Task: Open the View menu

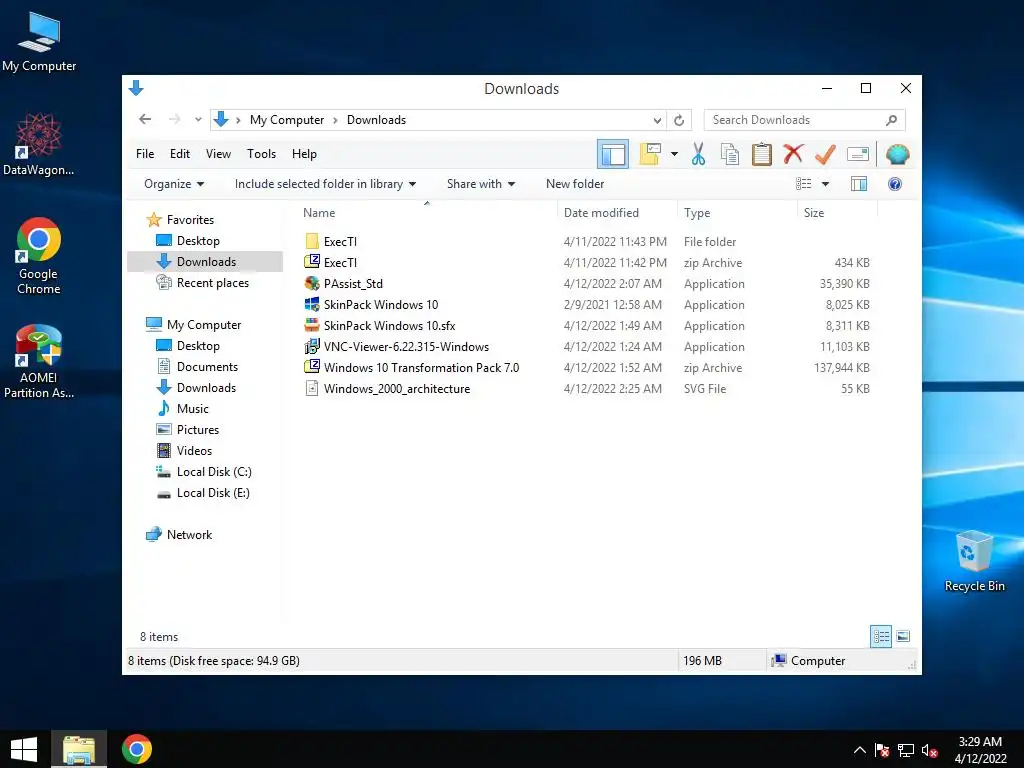Action: click(x=218, y=154)
